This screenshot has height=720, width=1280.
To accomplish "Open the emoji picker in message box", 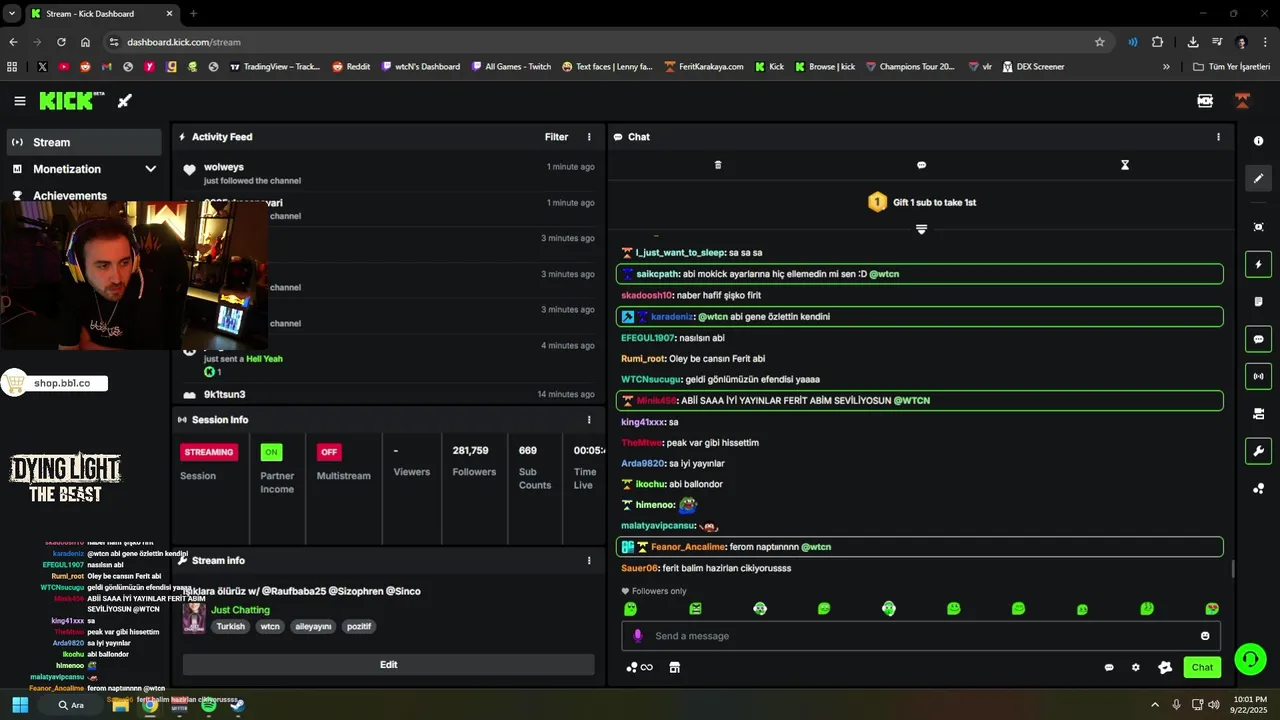I will pos(1205,636).
